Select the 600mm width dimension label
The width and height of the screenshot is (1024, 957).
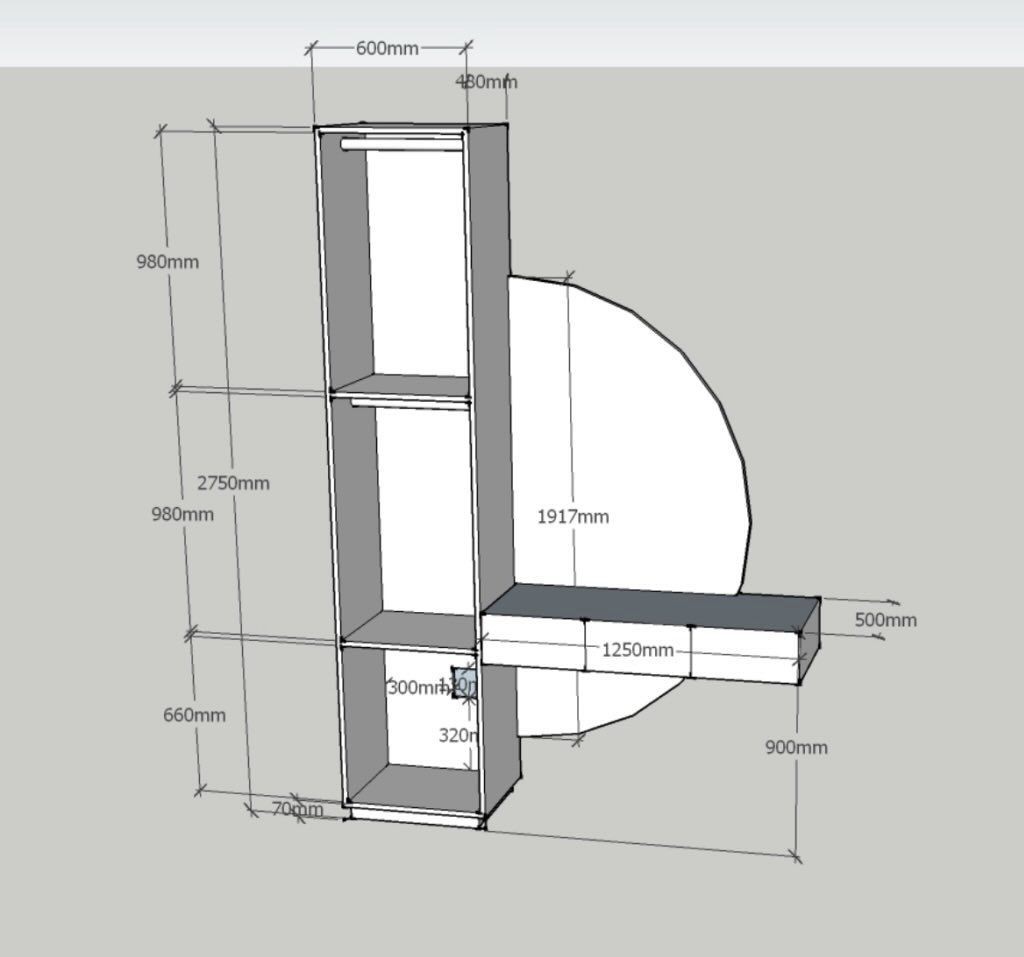pos(387,48)
